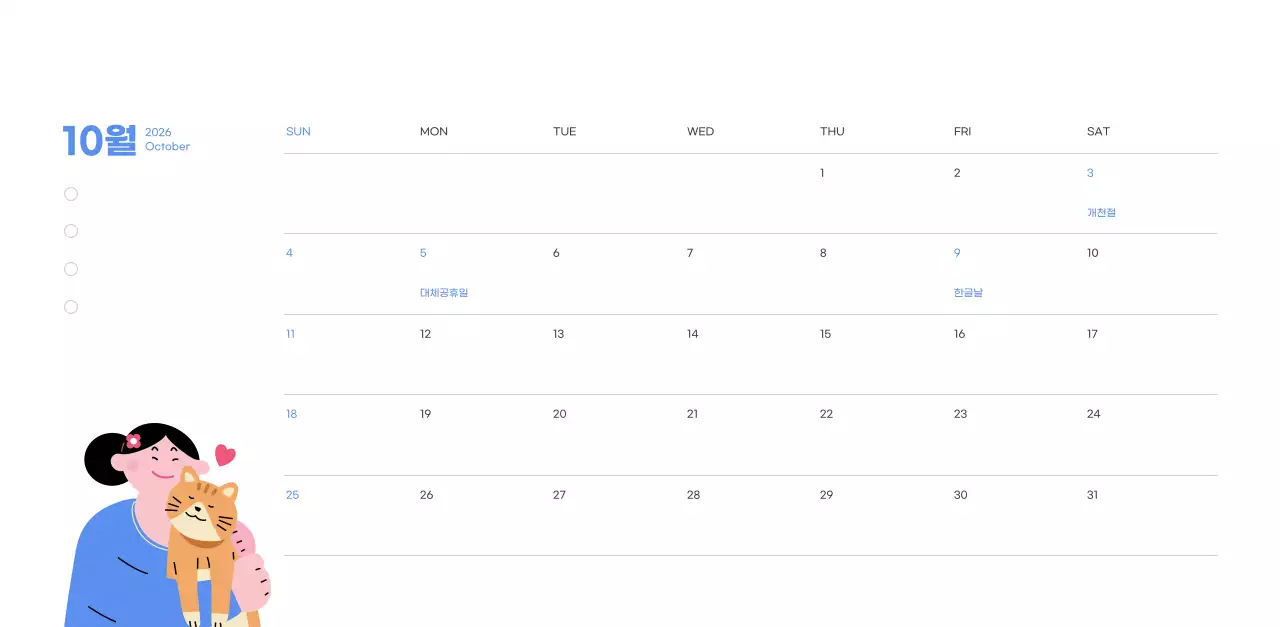Click the pink heart icon above the cat
The image size is (1280, 627).
coord(225,455)
